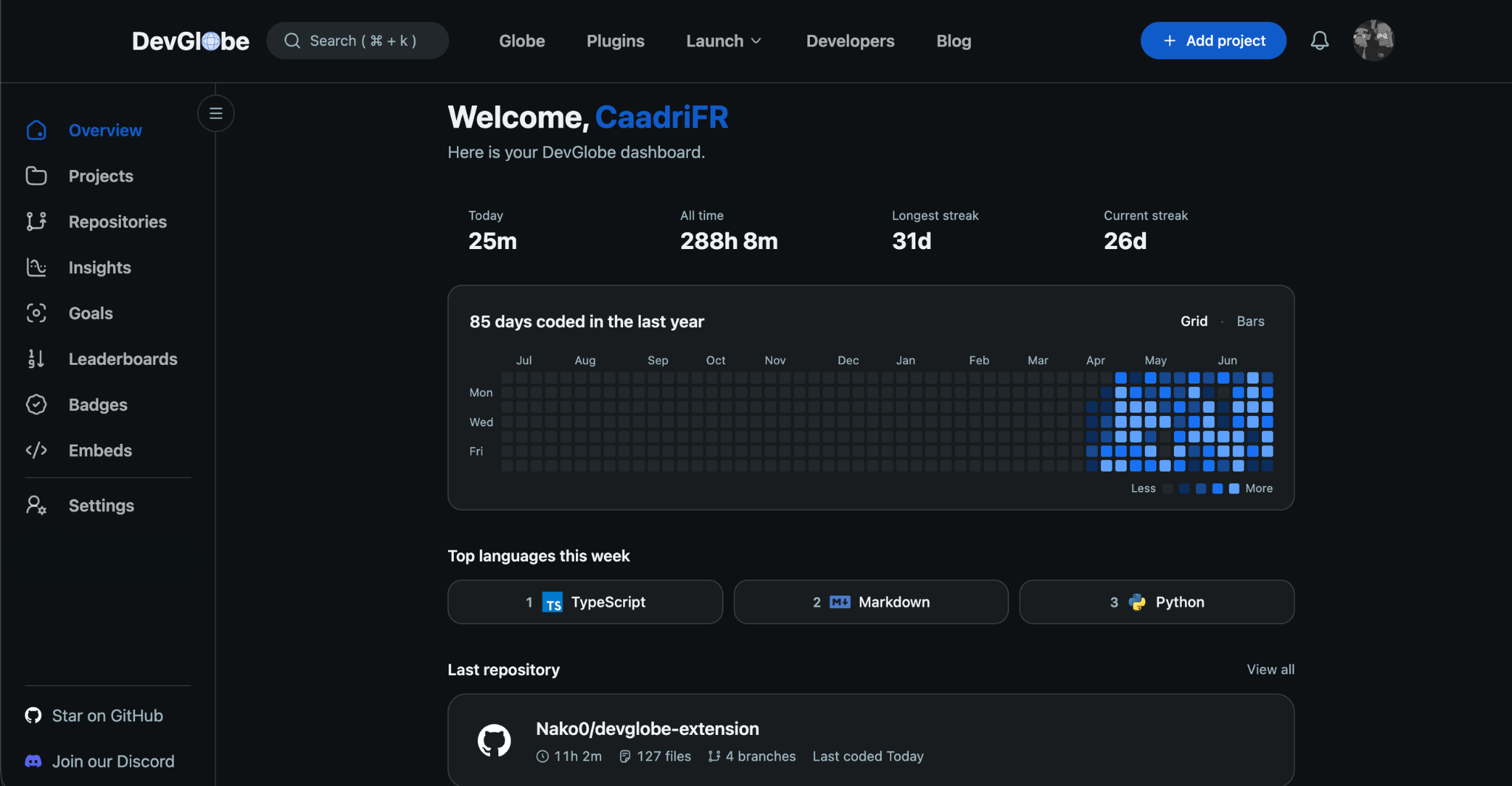Image resolution: width=1512 pixels, height=786 pixels.
Task: Collapse the sidebar with hamburger button
Action: click(x=216, y=113)
